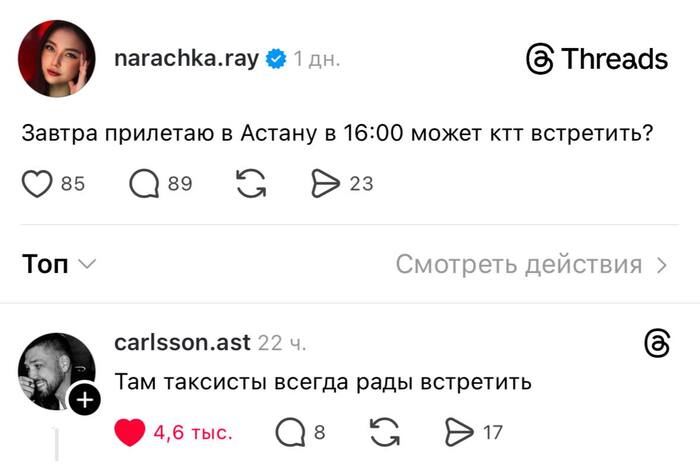Open the Threads logo in the header
The width and height of the screenshot is (700, 466).
pyautogui.click(x=597, y=59)
